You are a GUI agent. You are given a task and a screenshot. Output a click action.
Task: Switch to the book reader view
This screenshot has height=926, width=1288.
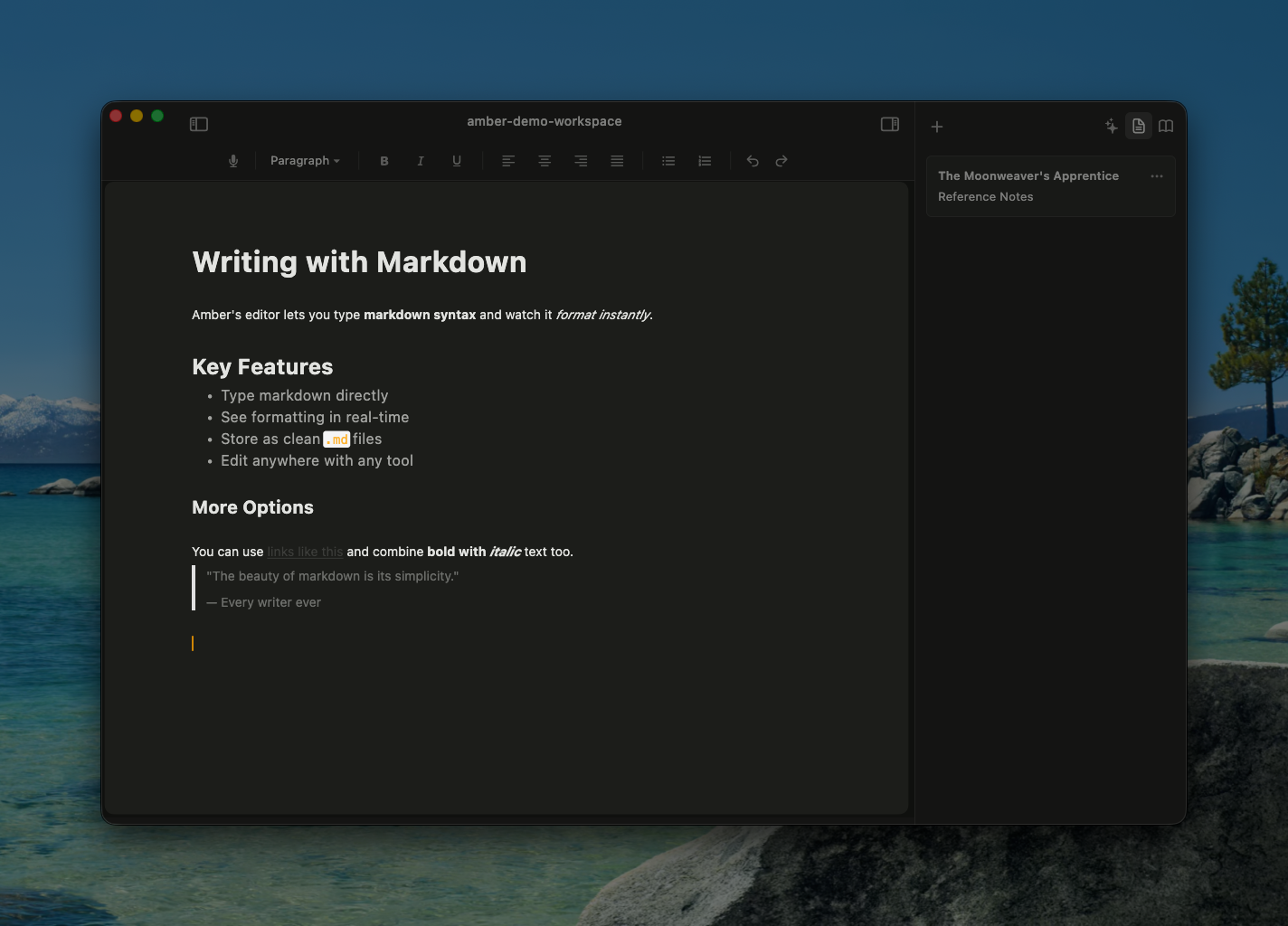click(x=1165, y=127)
